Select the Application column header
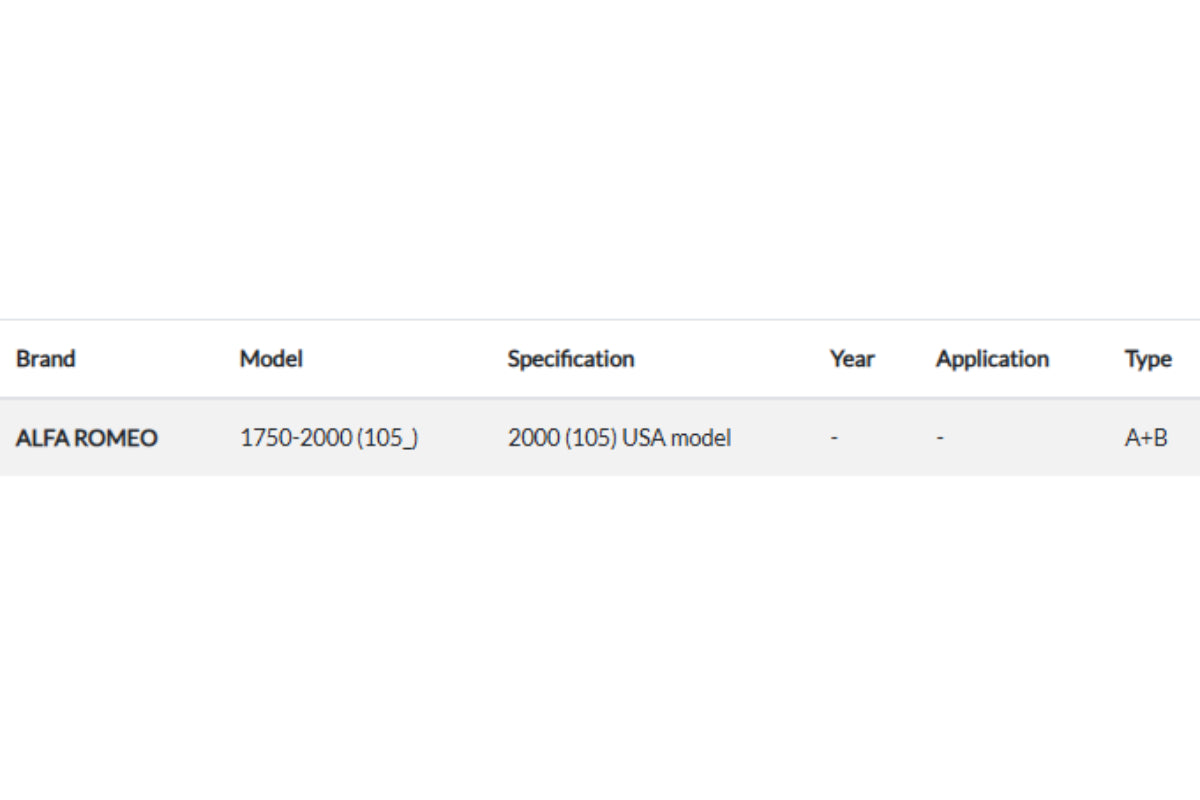1200x800 pixels. [x=992, y=359]
